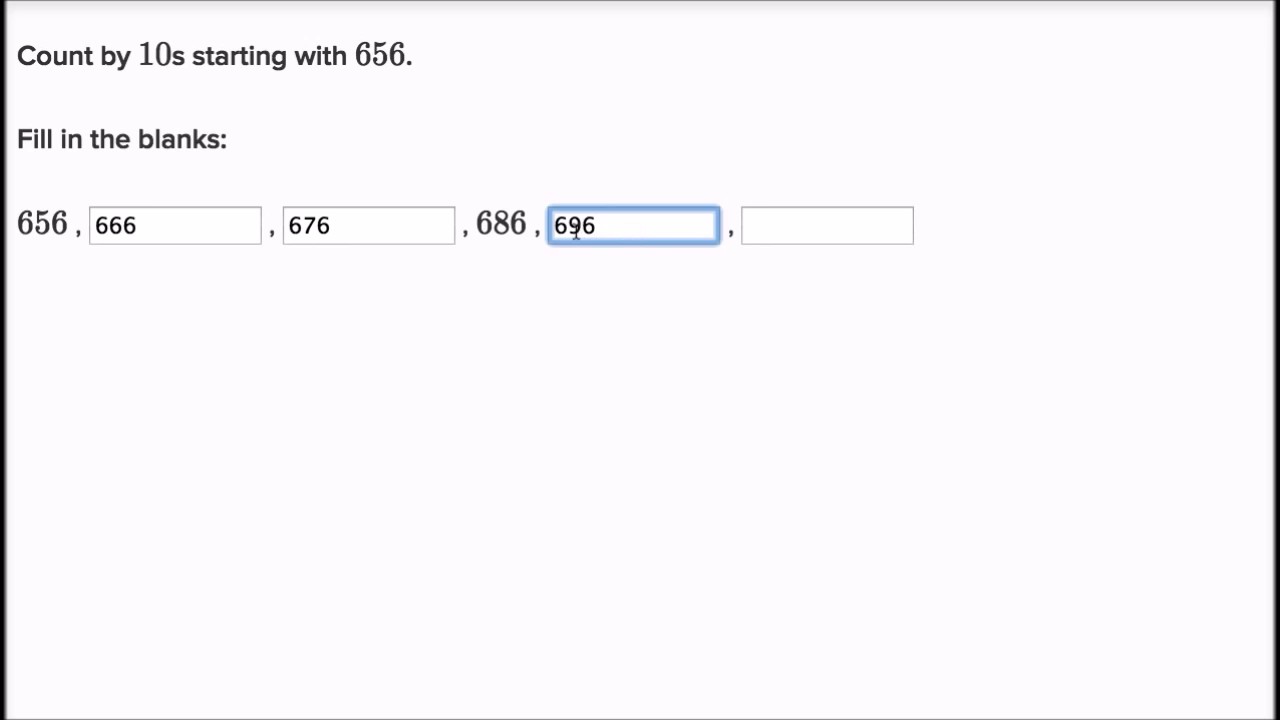This screenshot has width=1280, height=720.
Task: Click the word "with" in the heading
Action: (320, 56)
